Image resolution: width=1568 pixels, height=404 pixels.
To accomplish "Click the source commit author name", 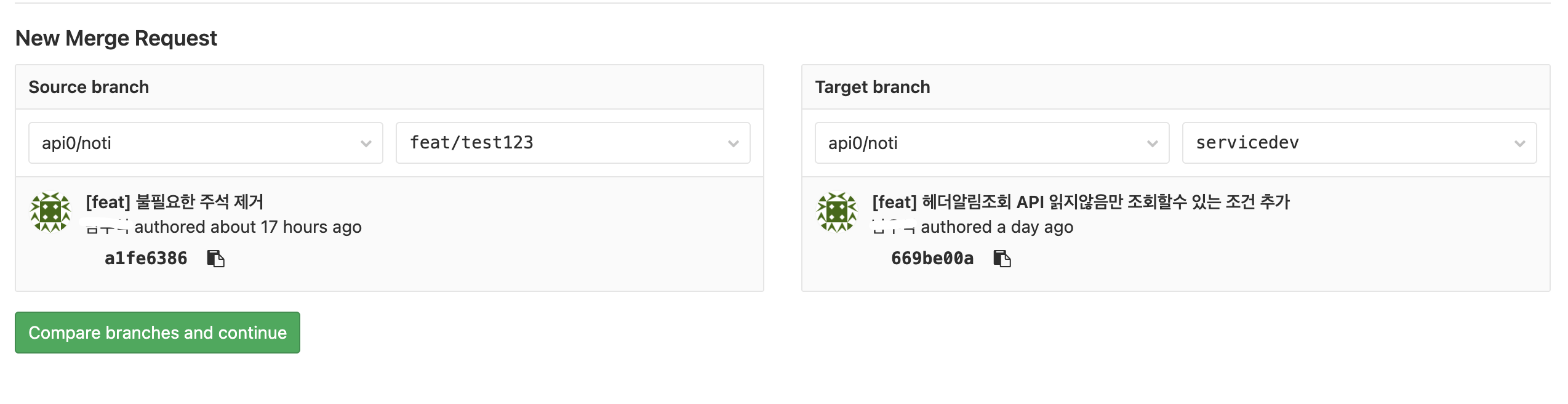I will coord(107,228).
